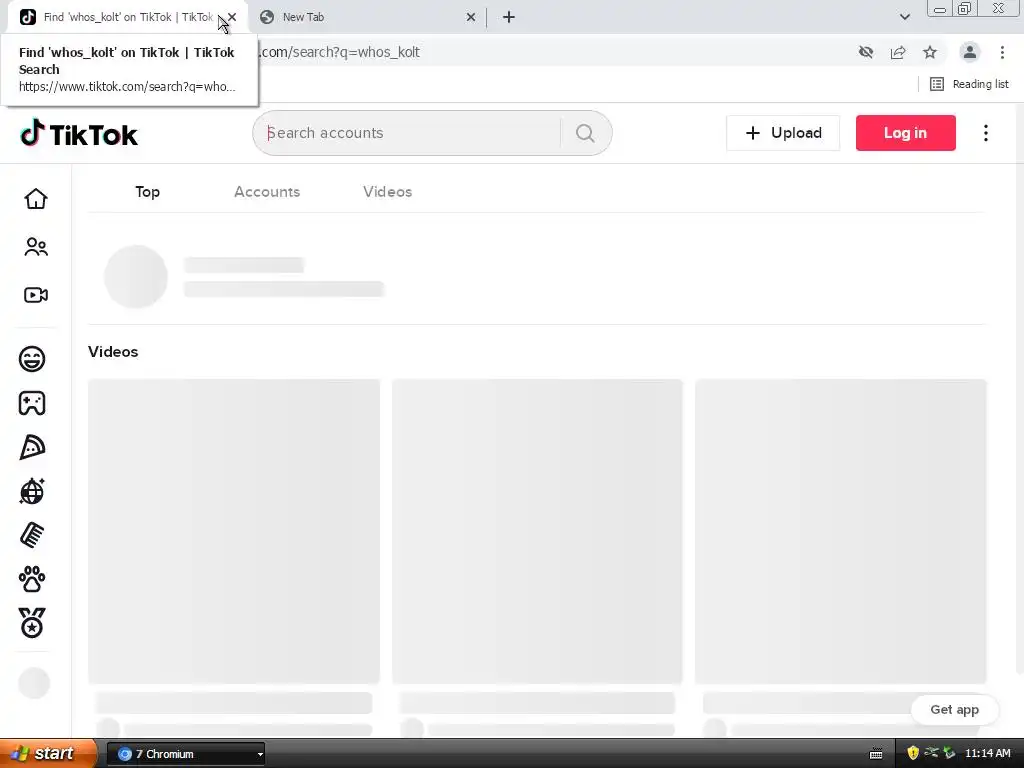Click the Videos section heading
Image resolution: width=1024 pixels, height=768 pixels.
(x=113, y=352)
